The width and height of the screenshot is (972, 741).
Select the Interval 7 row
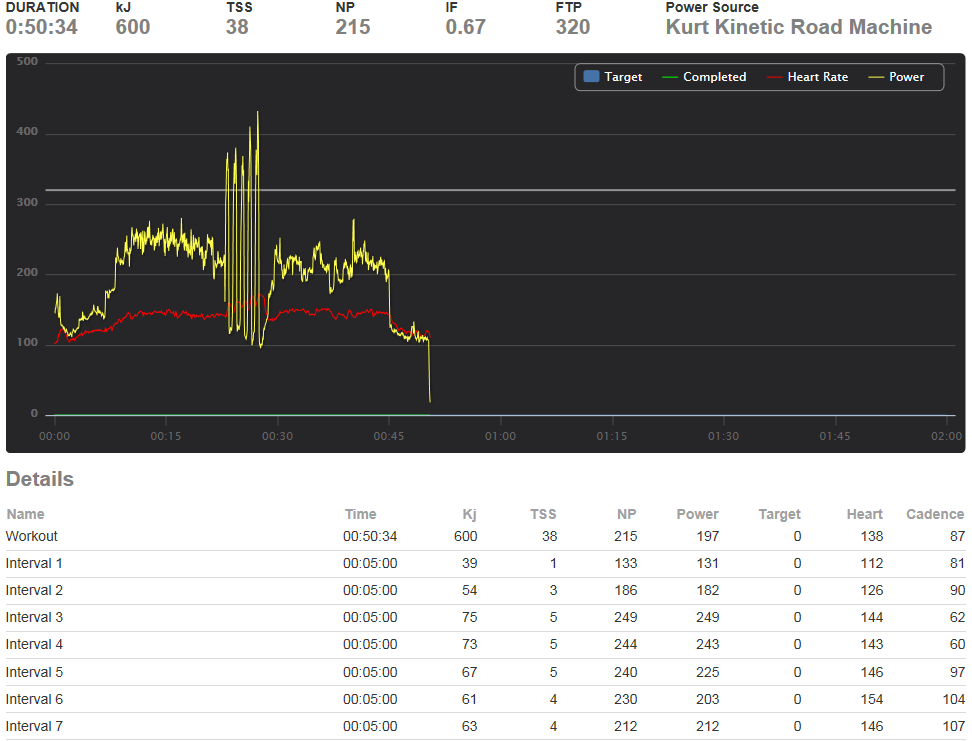tap(485, 726)
